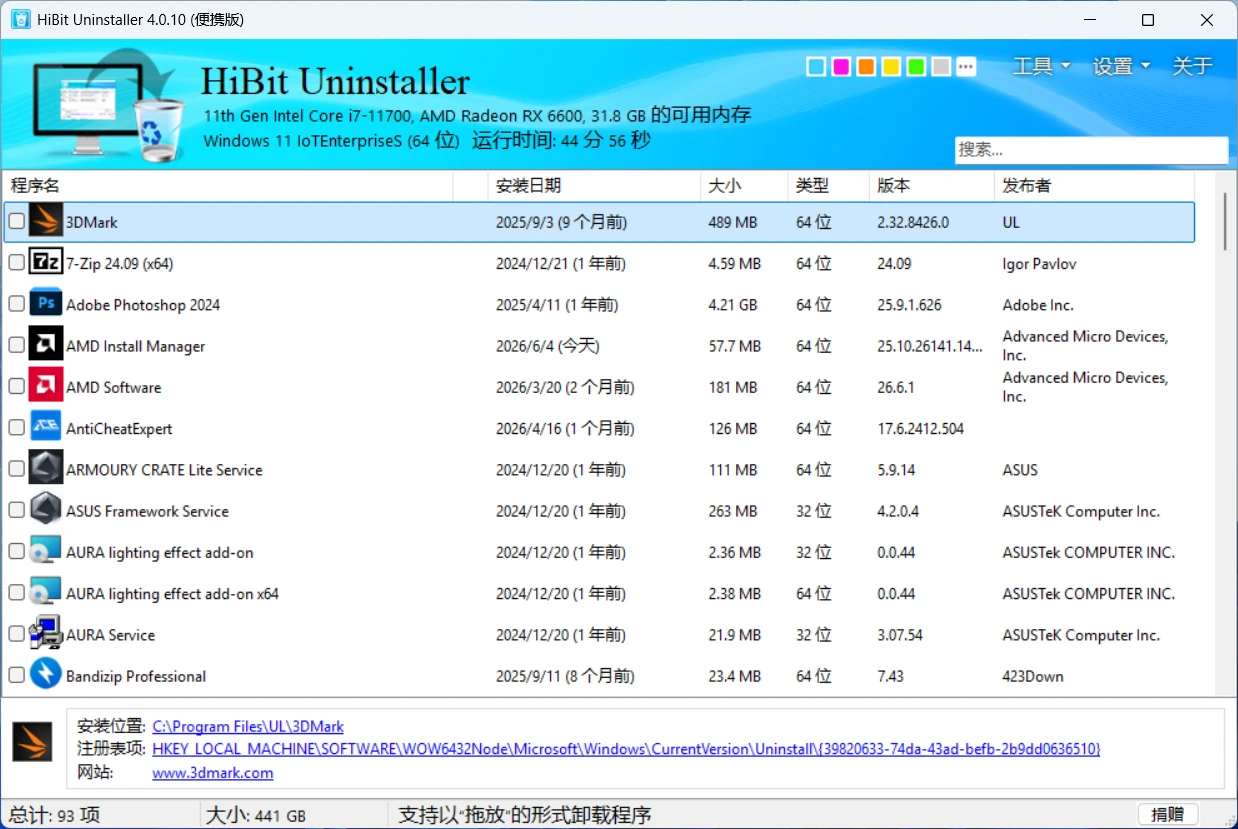Open the www.3dmark.com website link
This screenshot has width=1238, height=829.
click(213, 773)
